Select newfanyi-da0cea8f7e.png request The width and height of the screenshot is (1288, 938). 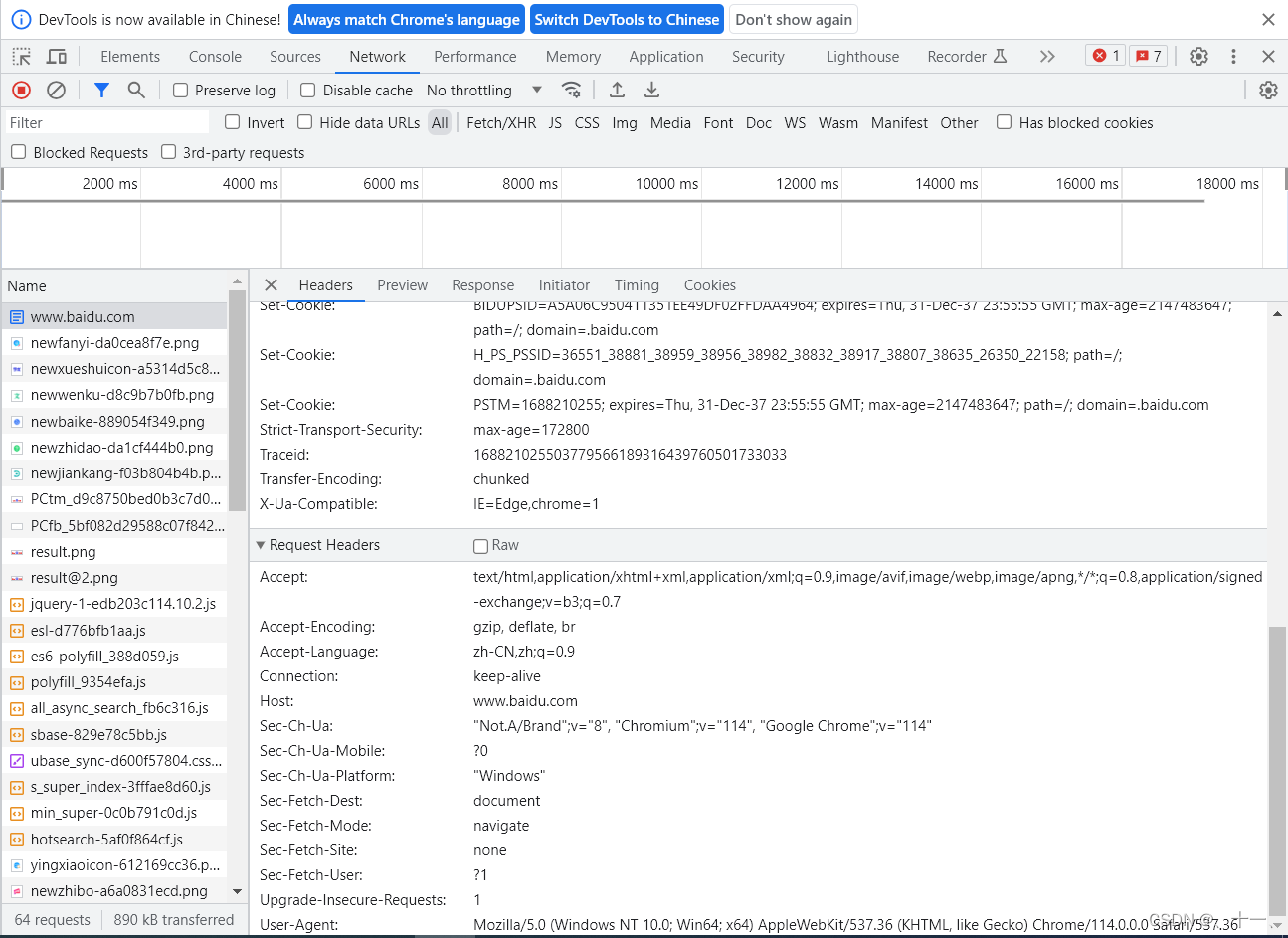point(114,343)
